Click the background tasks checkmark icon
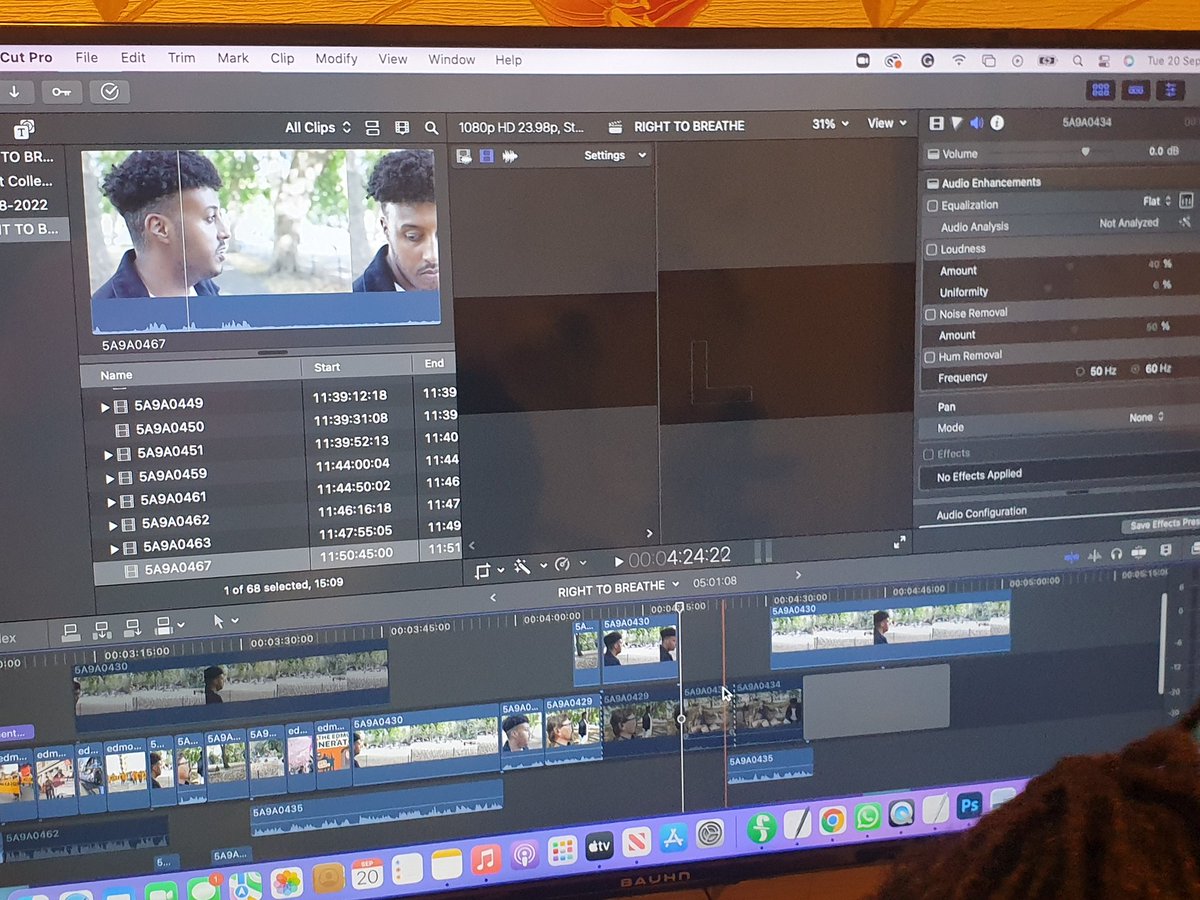 110,92
